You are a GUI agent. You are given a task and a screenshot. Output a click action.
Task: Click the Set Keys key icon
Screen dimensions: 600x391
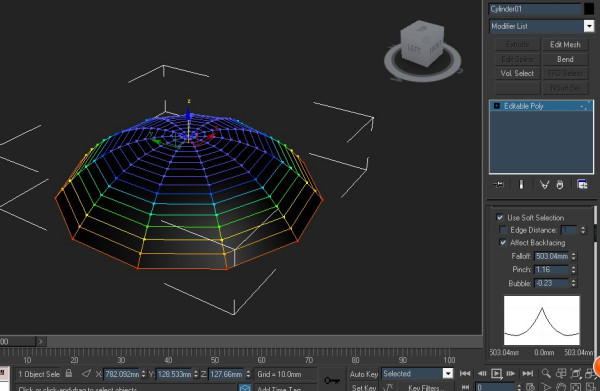pos(332,380)
